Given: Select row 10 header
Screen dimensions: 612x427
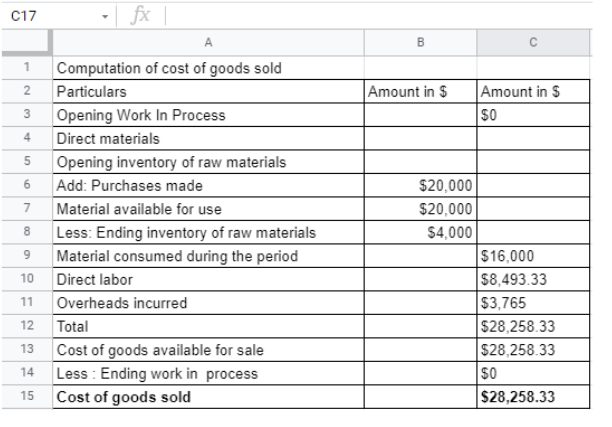Looking at the screenshot, I should click(27, 279).
